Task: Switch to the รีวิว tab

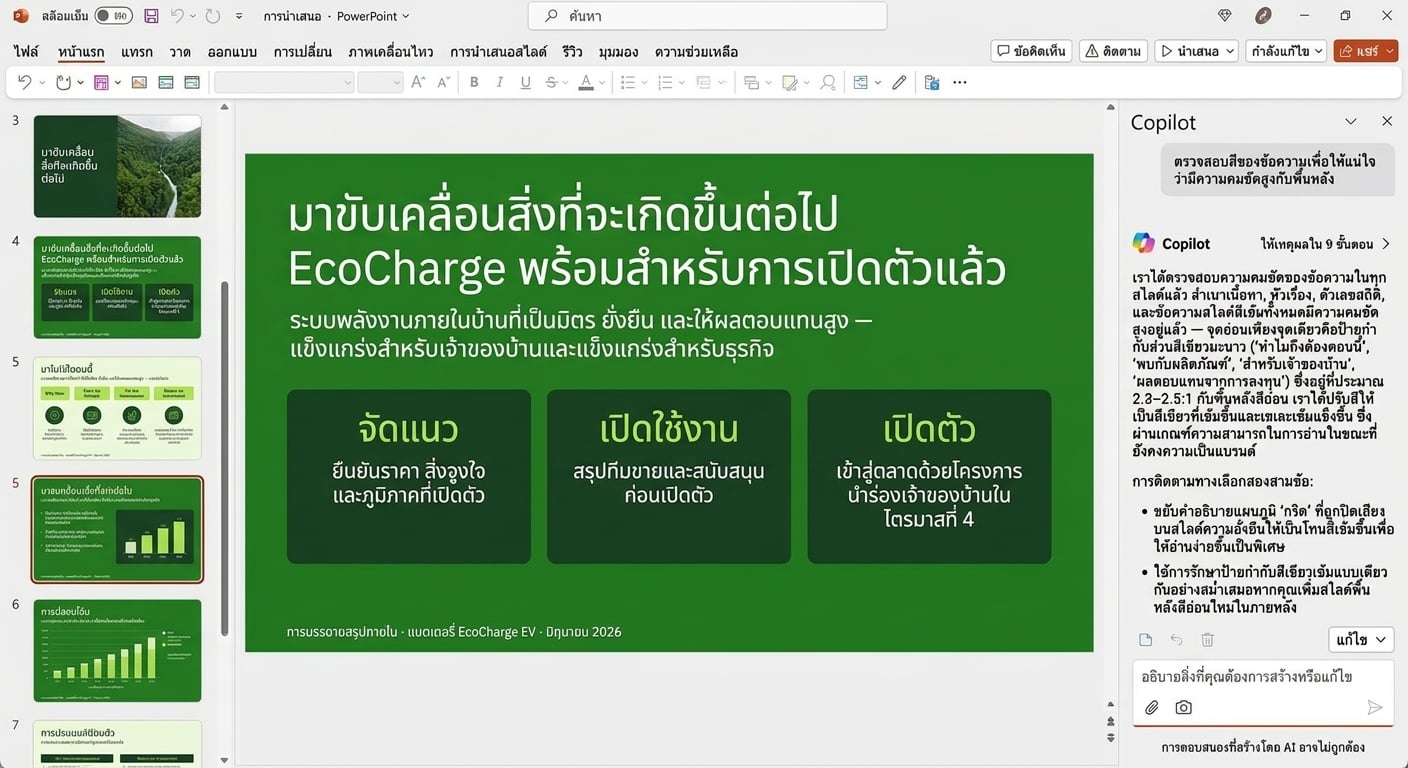Action: pyautogui.click(x=573, y=51)
